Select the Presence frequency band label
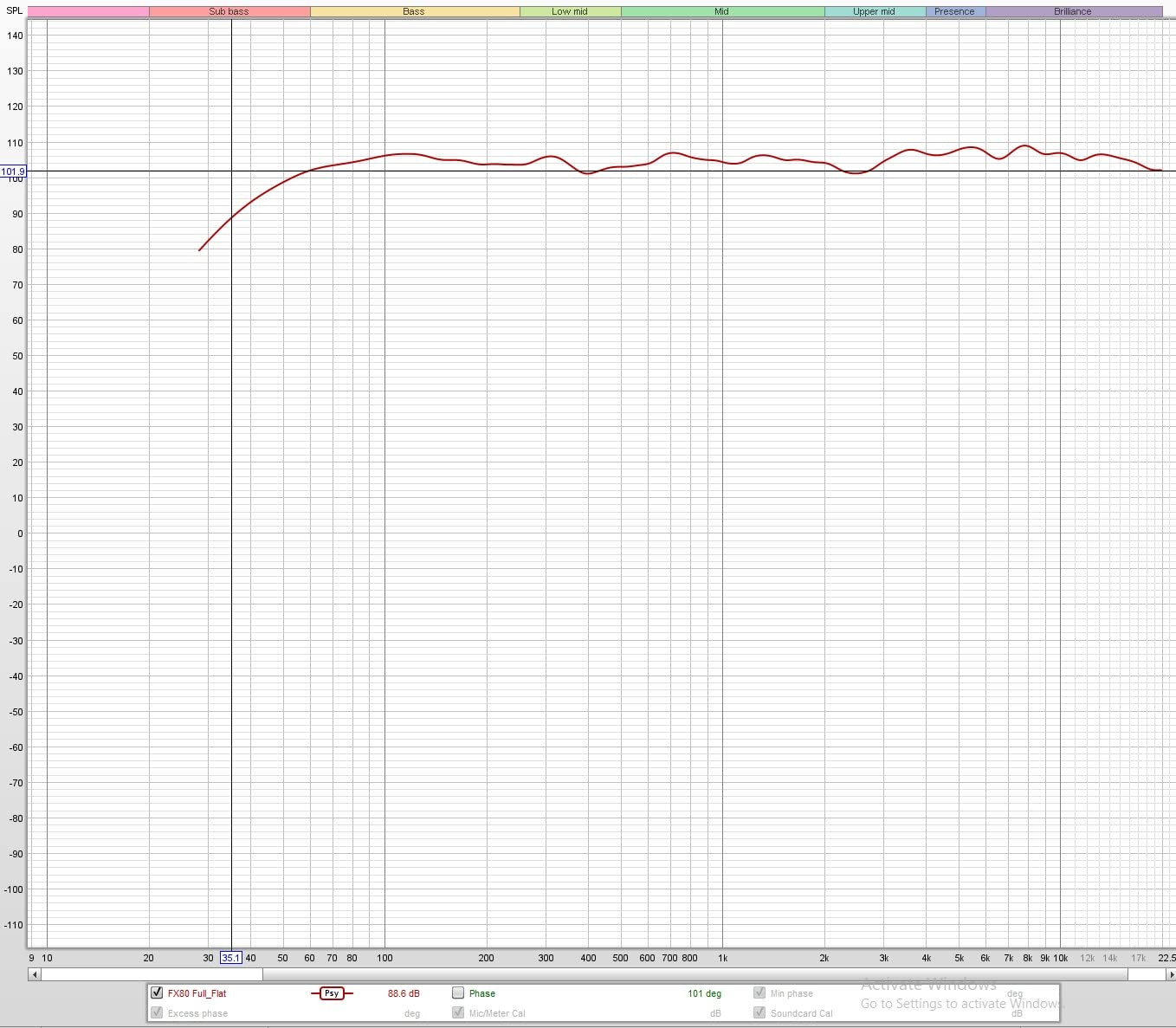This screenshot has width=1176, height=1028. tap(955, 11)
